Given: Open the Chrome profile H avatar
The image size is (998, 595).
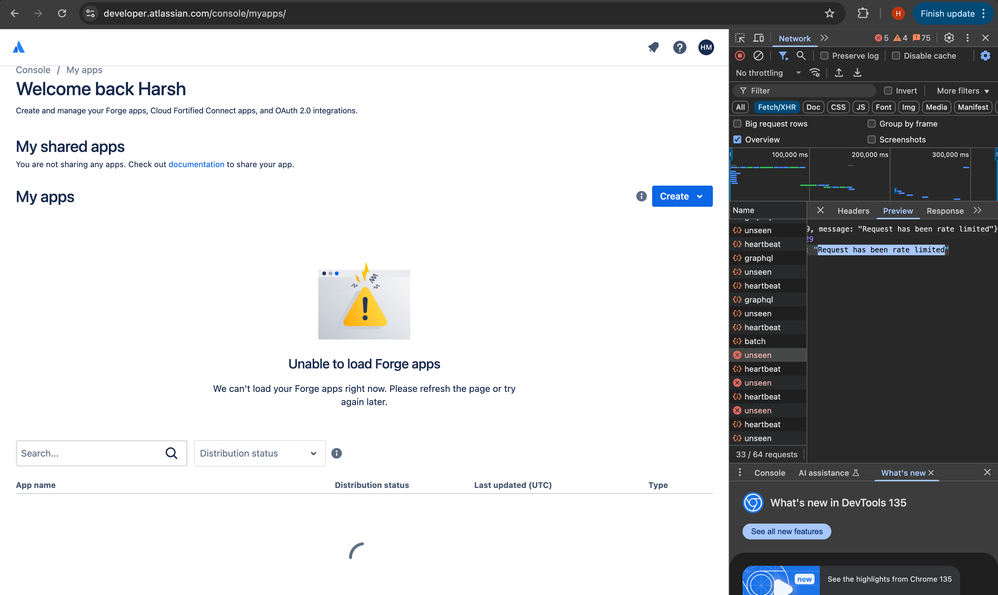Looking at the screenshot, I should coord(898,13).
